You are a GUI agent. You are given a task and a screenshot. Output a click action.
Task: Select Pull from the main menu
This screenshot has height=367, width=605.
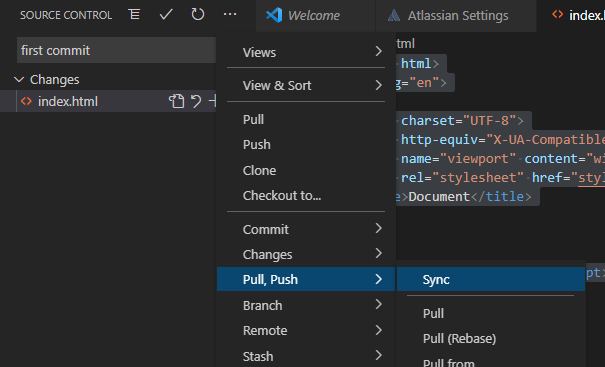pos(306,119)
